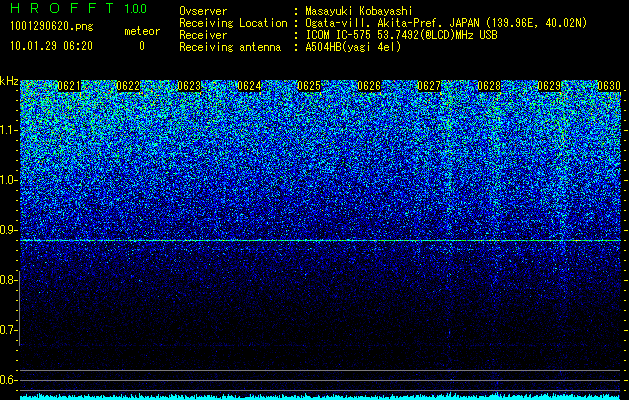This screenshot has width=629, height=400.
Task: Select the Ogata-vill. Akita-Pref. JAPAN location text
Action: 446,23
